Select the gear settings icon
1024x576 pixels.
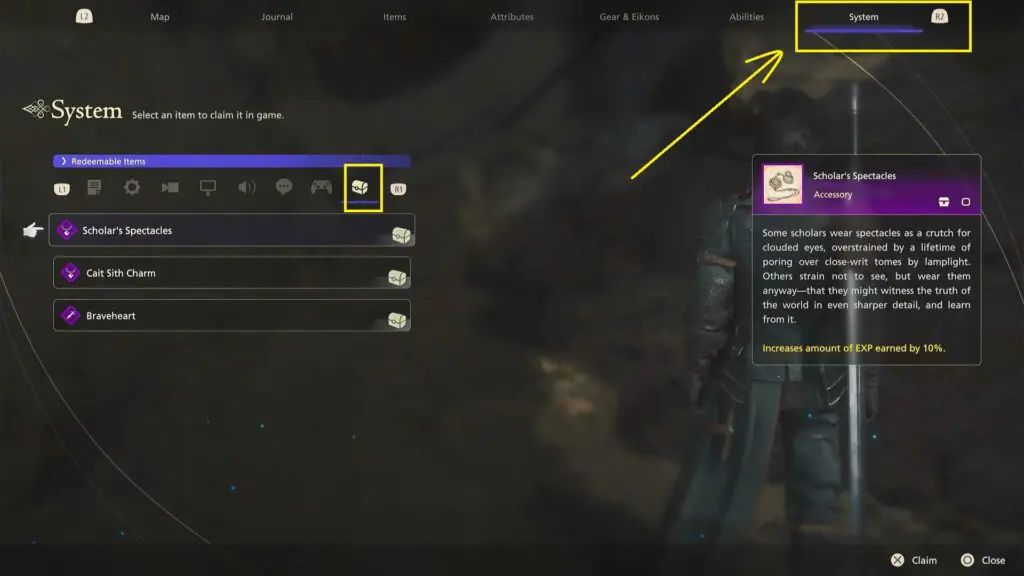coord(132,187)
